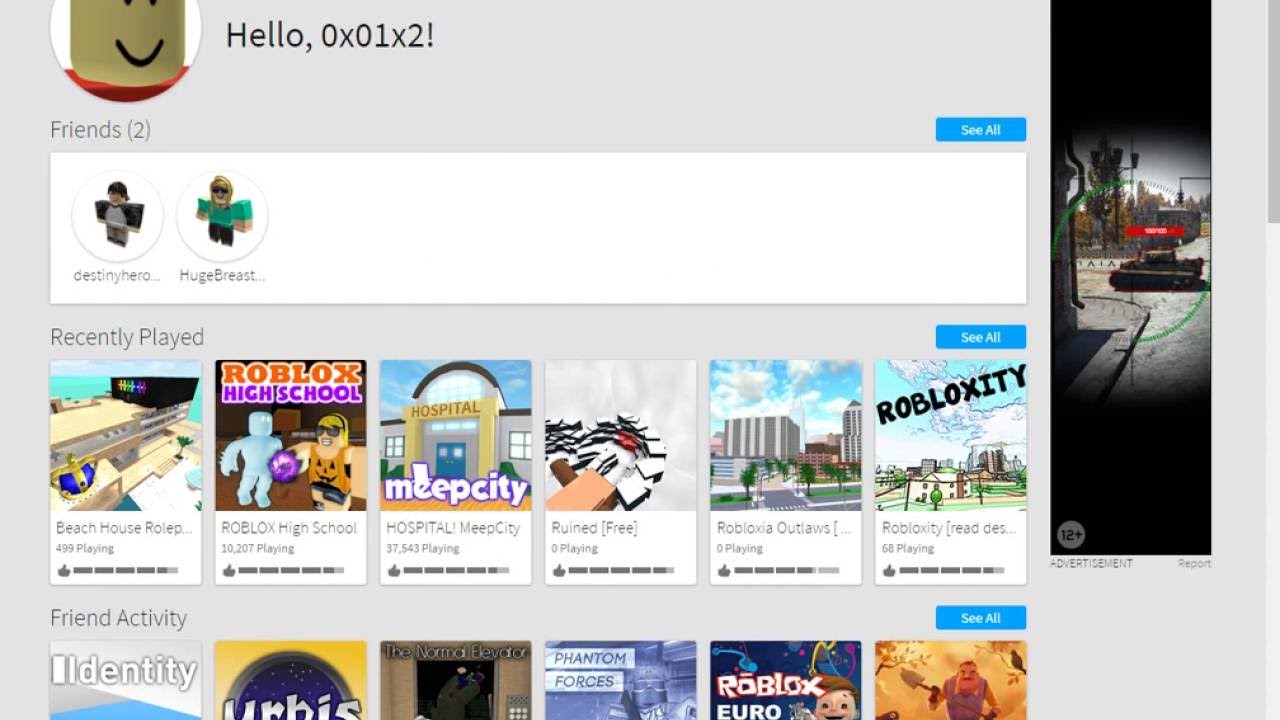Click thumbs-up icon under Robloxity

889,571
